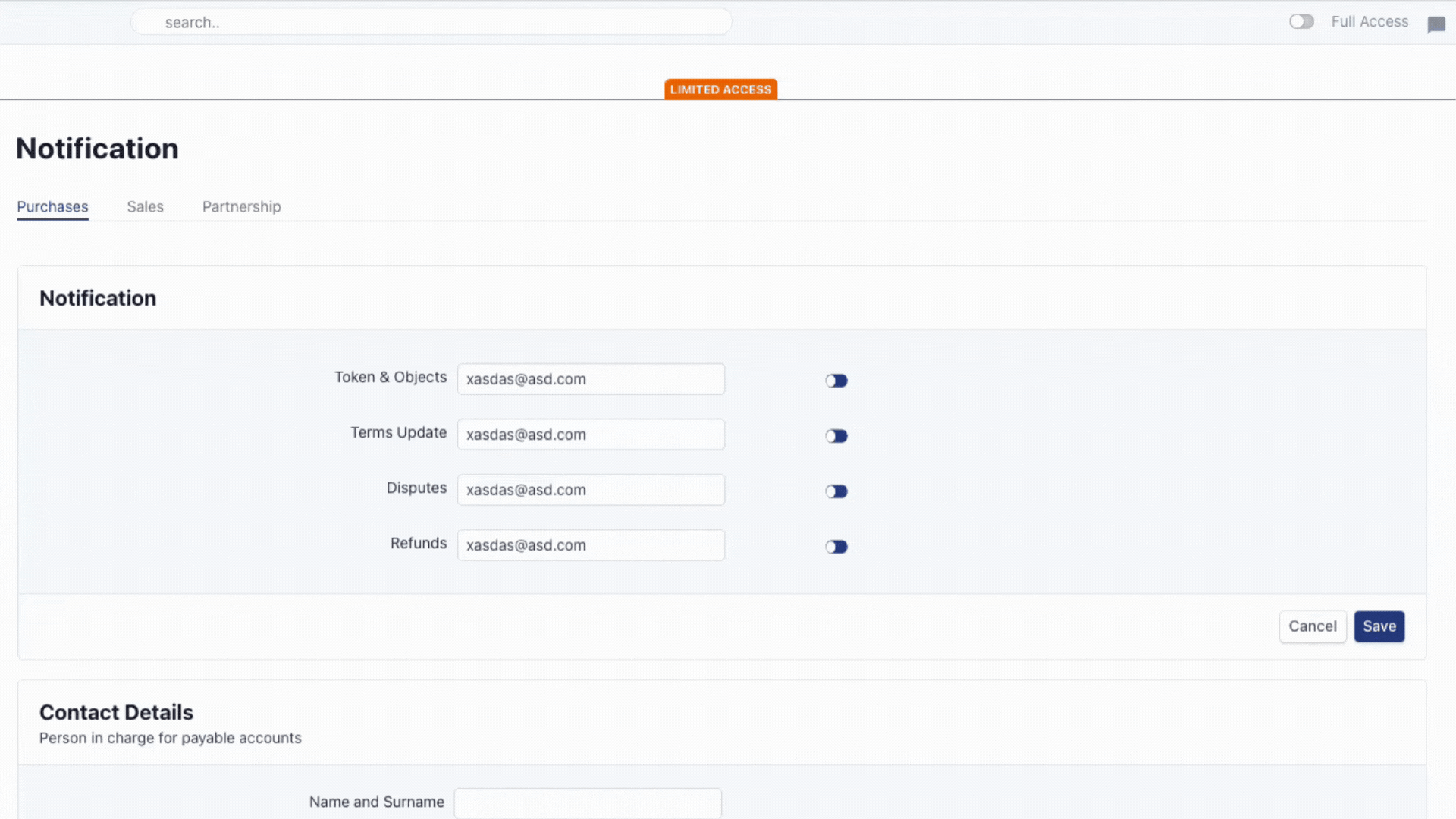The width and height of the screenshot is (1456, 819).
Task: Click the Save button
Action: (x=1379, y=626)
